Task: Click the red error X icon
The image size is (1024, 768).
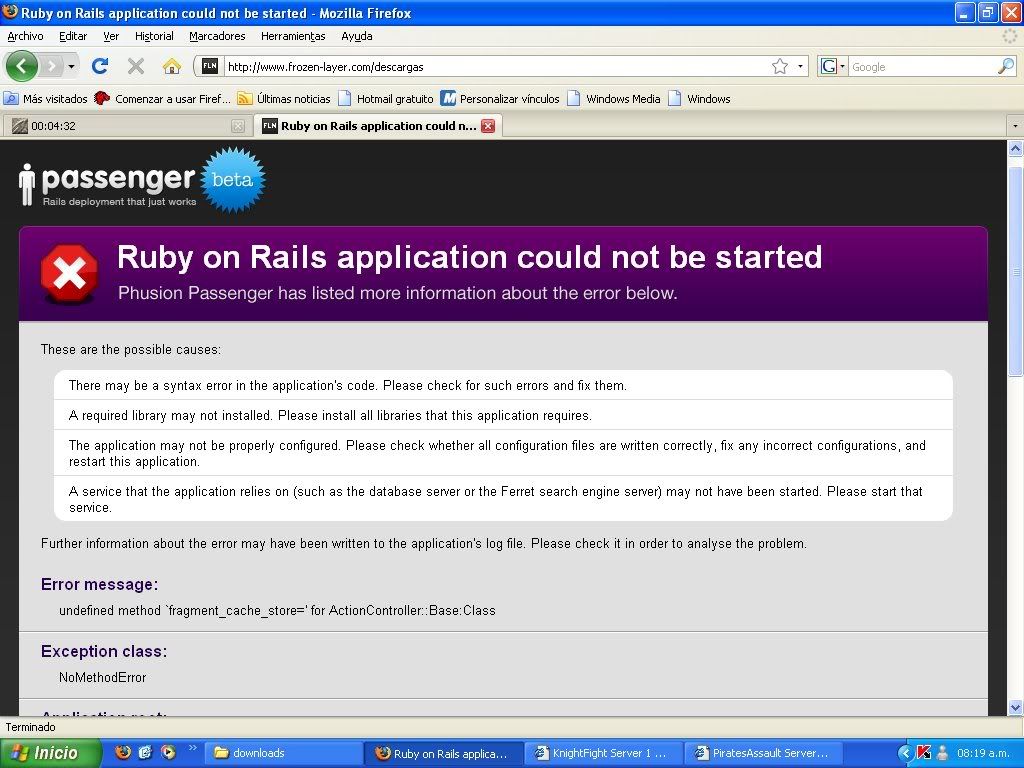Action: [x=69, y=273]
